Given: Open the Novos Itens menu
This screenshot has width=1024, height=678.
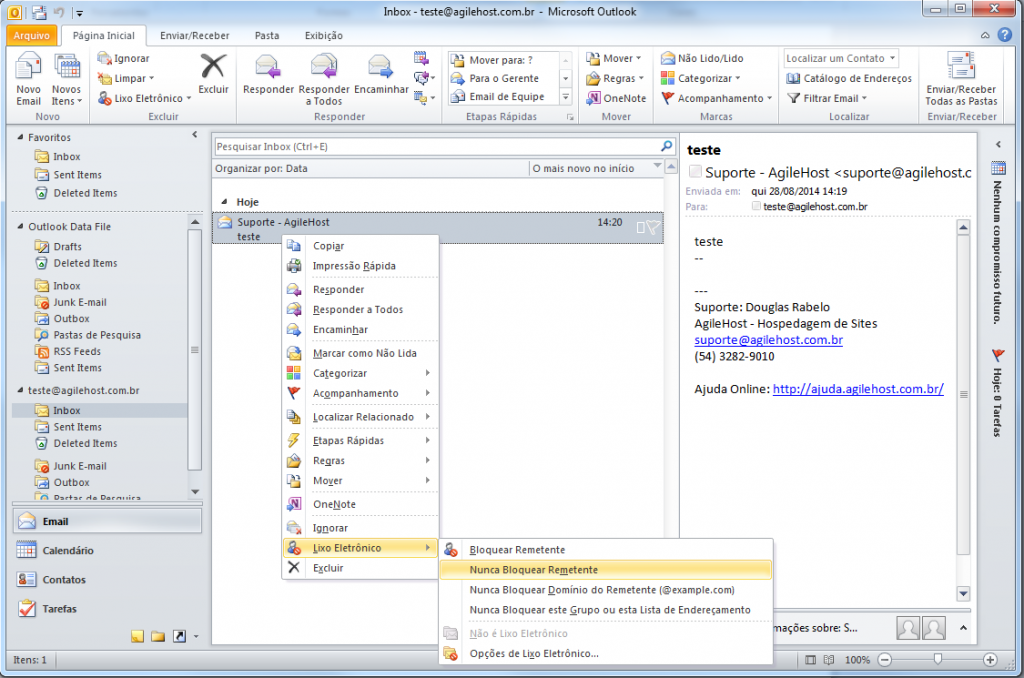Looking at the screenshot, I should 67,79.
